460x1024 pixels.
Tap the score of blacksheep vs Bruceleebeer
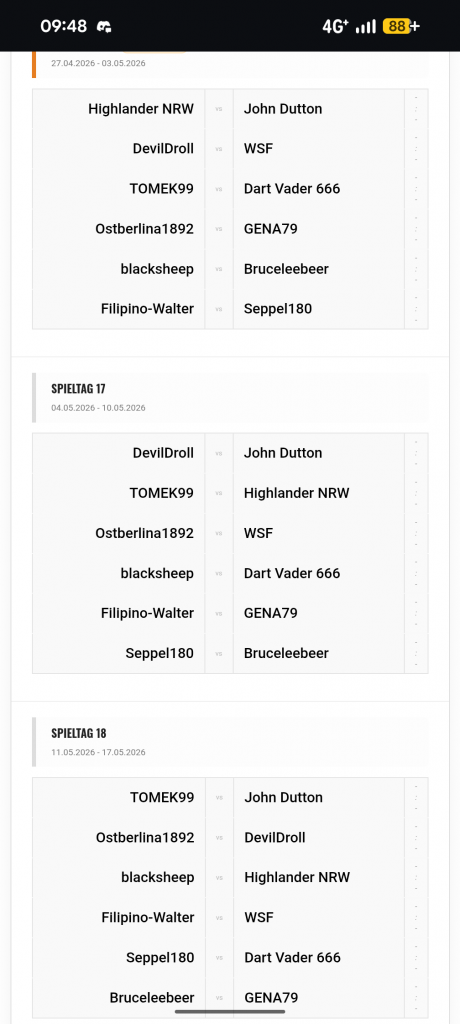click(416, 269)
